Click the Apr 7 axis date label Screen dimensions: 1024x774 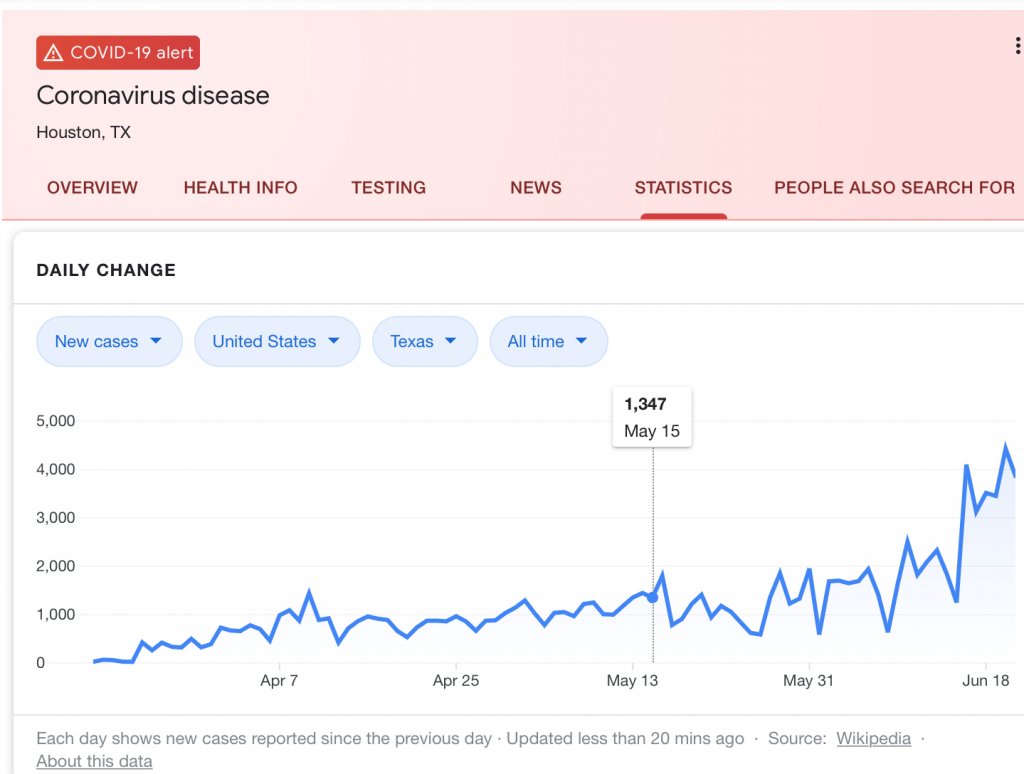click(279, 681)
